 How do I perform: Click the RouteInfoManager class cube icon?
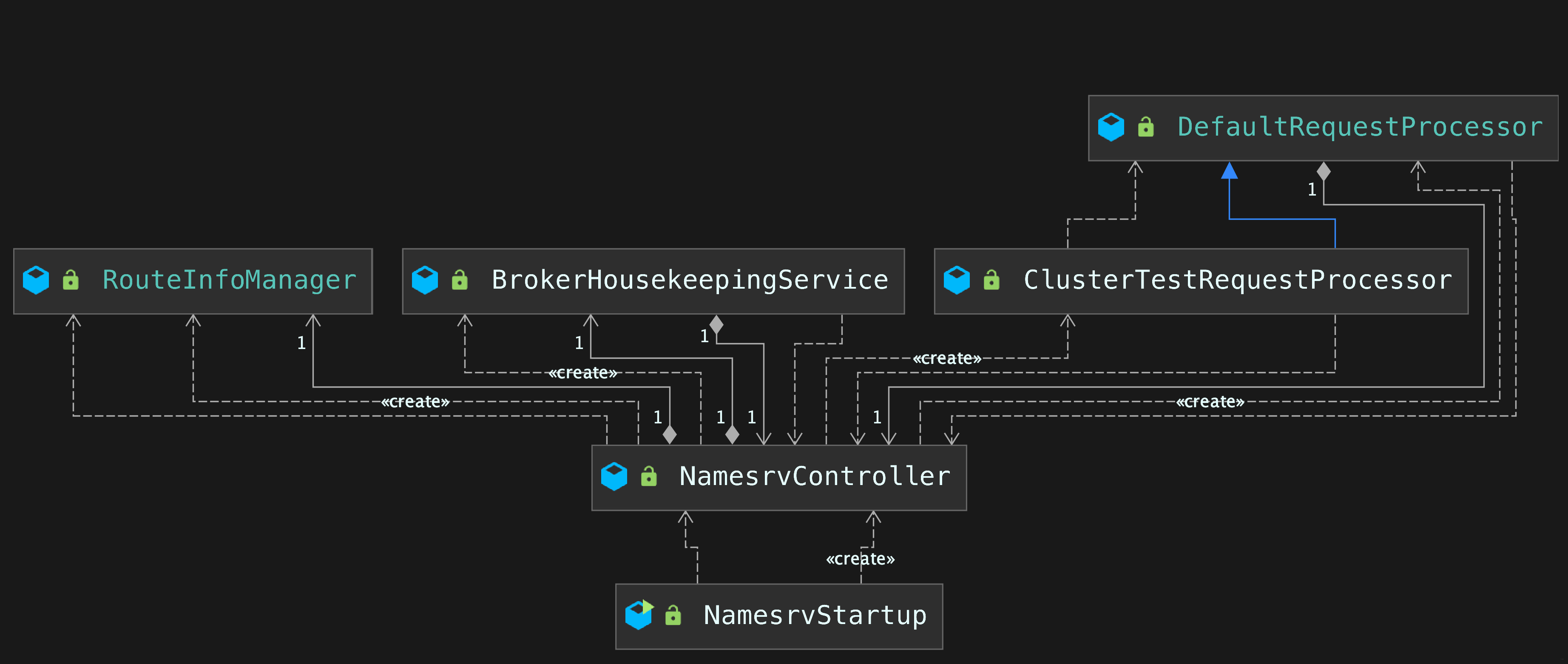click(x=36, y=280)
